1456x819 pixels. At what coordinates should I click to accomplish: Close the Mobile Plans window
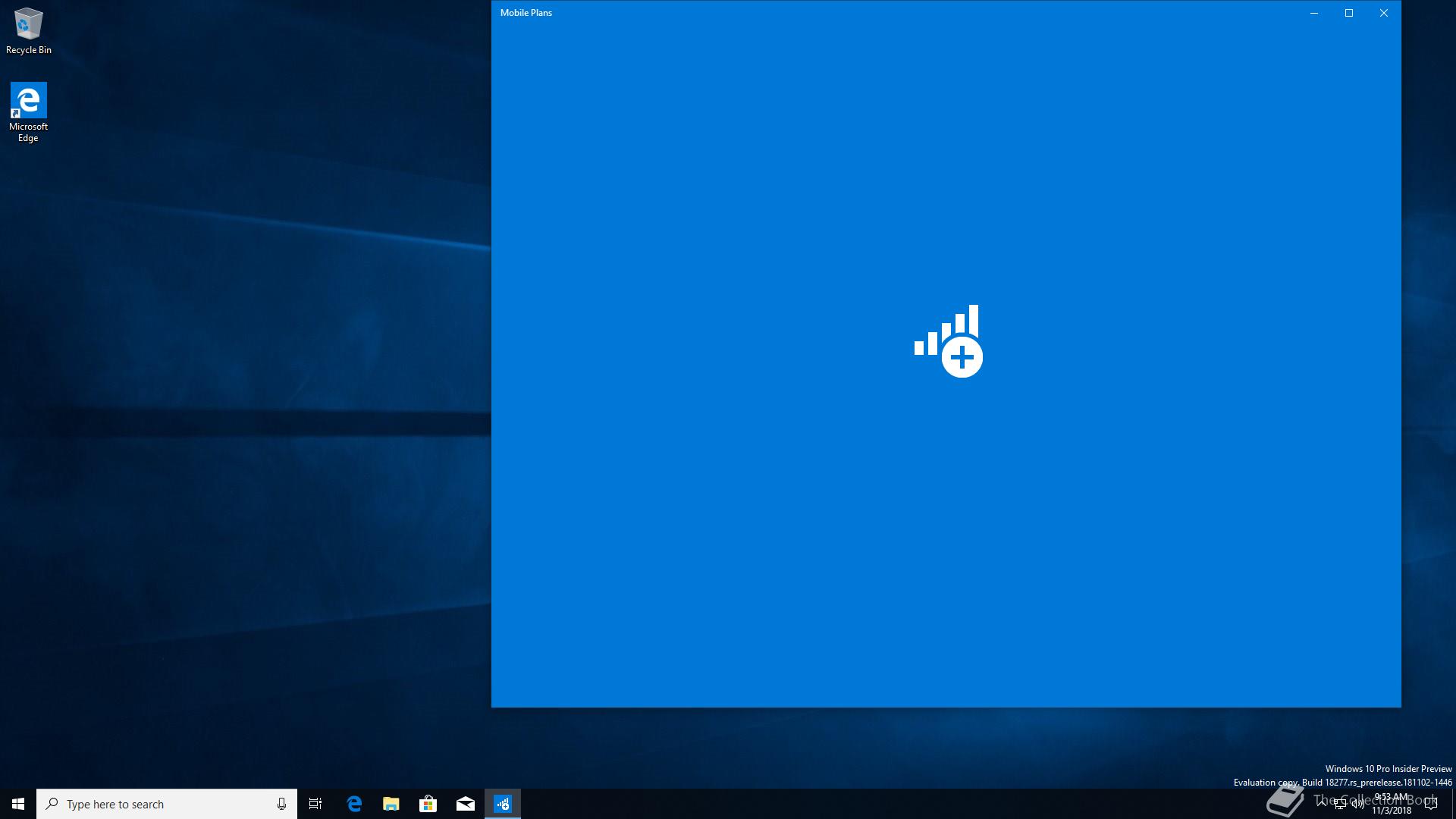(1384, 13)
